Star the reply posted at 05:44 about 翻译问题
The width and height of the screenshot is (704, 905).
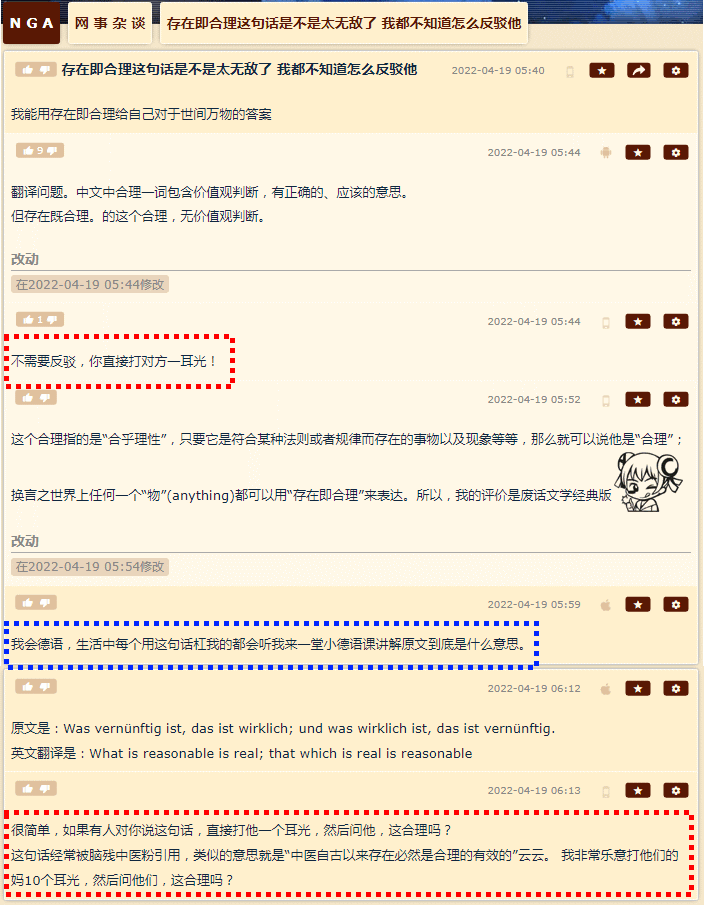[x=638, y=152]
